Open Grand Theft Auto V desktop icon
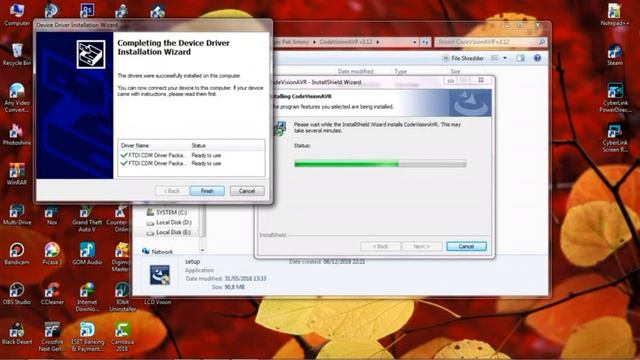Viewport: 640px width, 360px height. tap(87, 217)
